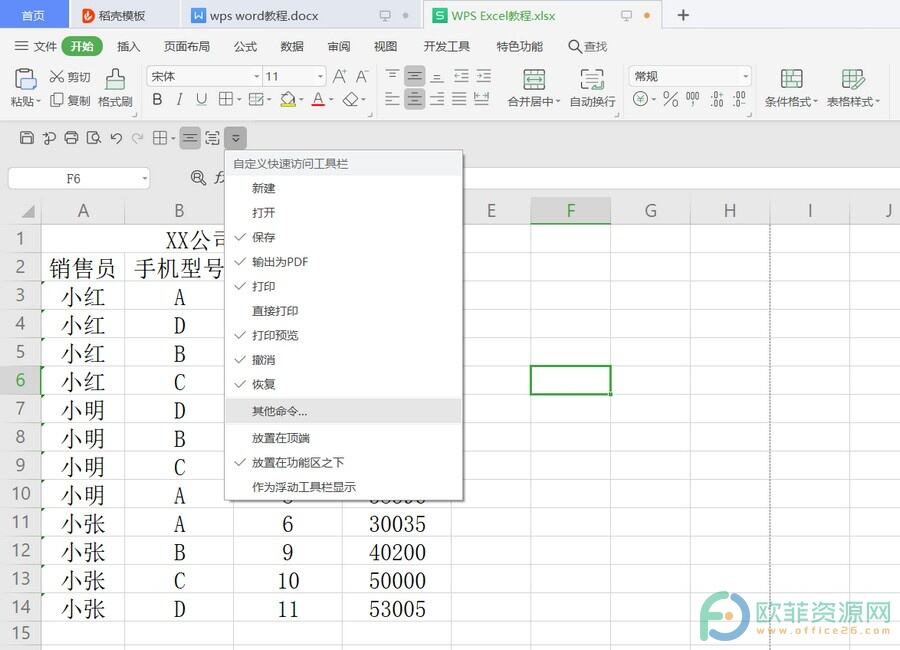Apply bold formatting with the B icon

coord(157,99)
